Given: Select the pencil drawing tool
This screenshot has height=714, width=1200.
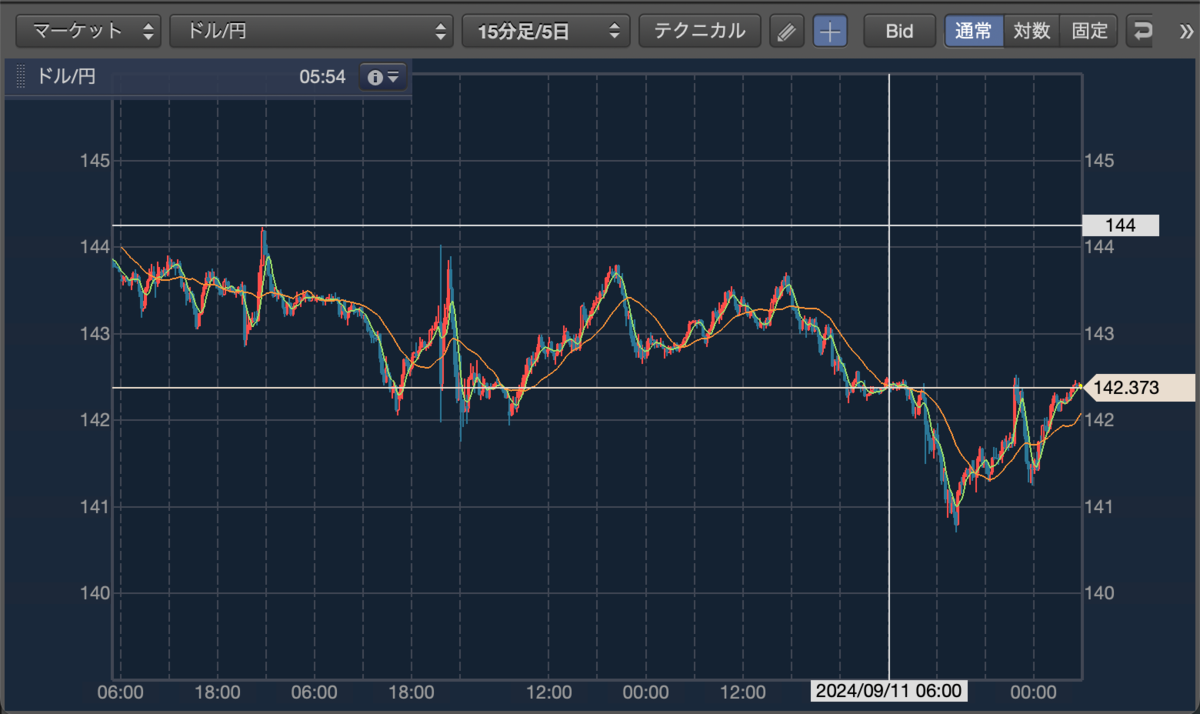Looking at the screenshot, I should click(787, 31).
